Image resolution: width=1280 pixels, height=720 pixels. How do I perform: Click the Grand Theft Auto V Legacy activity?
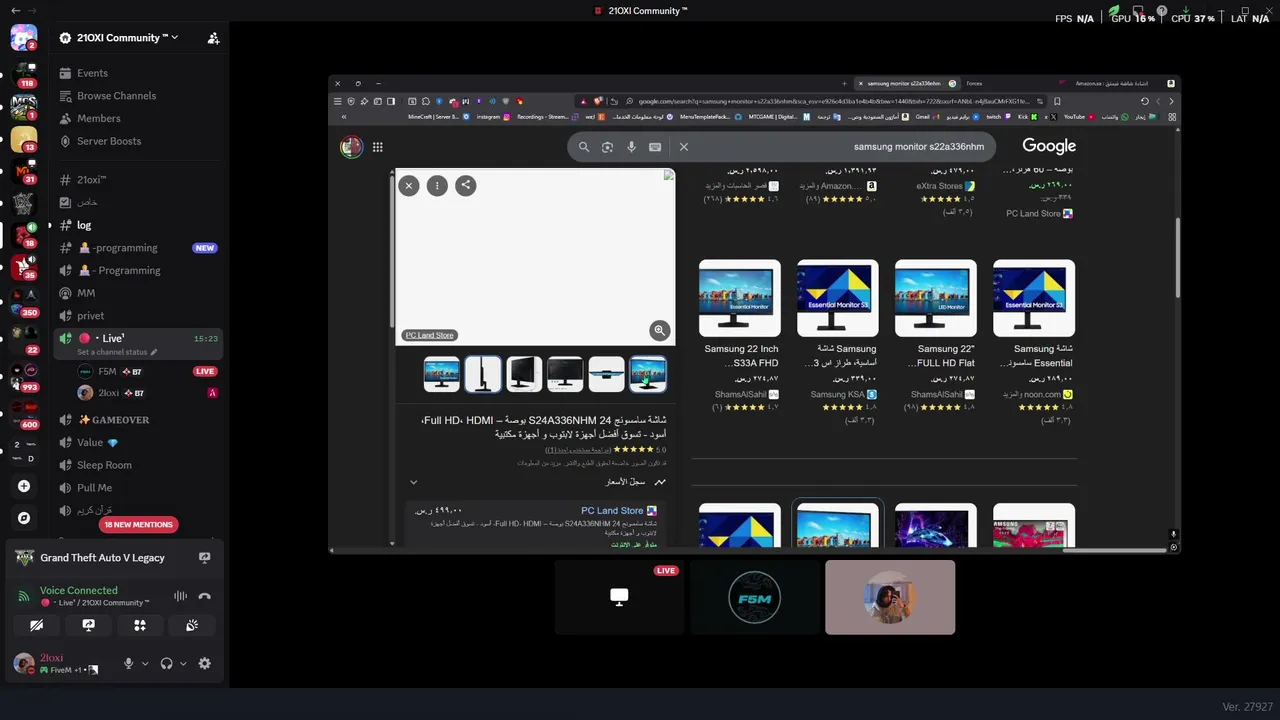point(102,558)
